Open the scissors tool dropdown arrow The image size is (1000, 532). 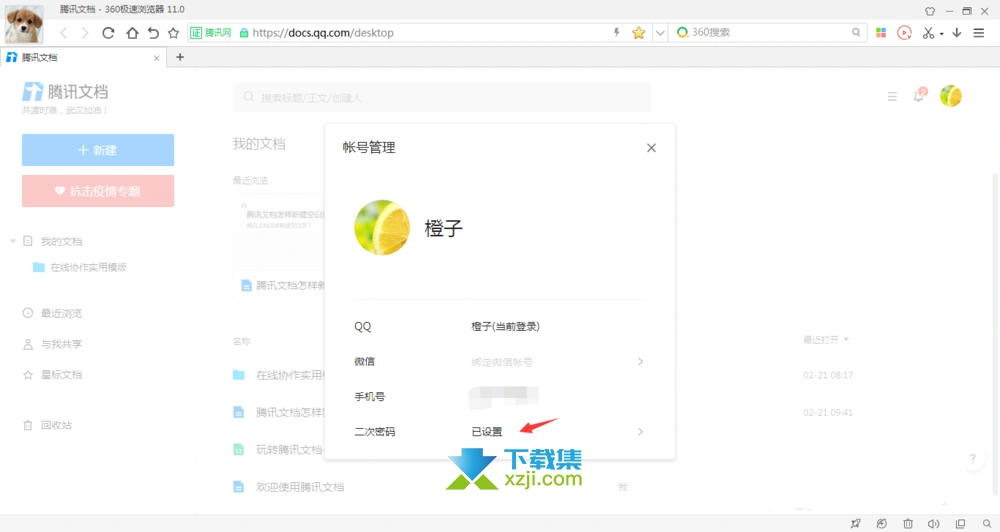941,34
